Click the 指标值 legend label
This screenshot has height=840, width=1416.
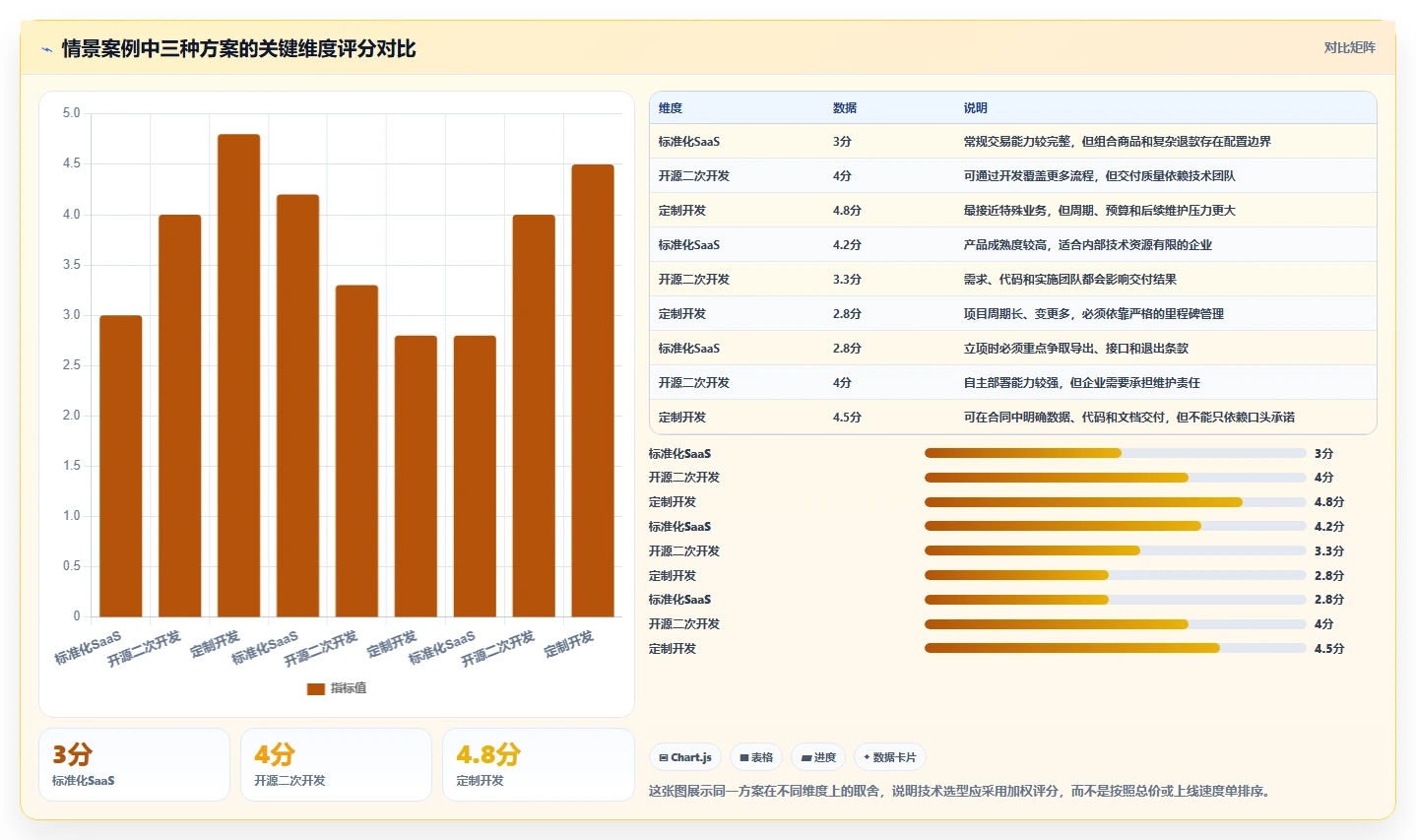(x=349, y=688)
